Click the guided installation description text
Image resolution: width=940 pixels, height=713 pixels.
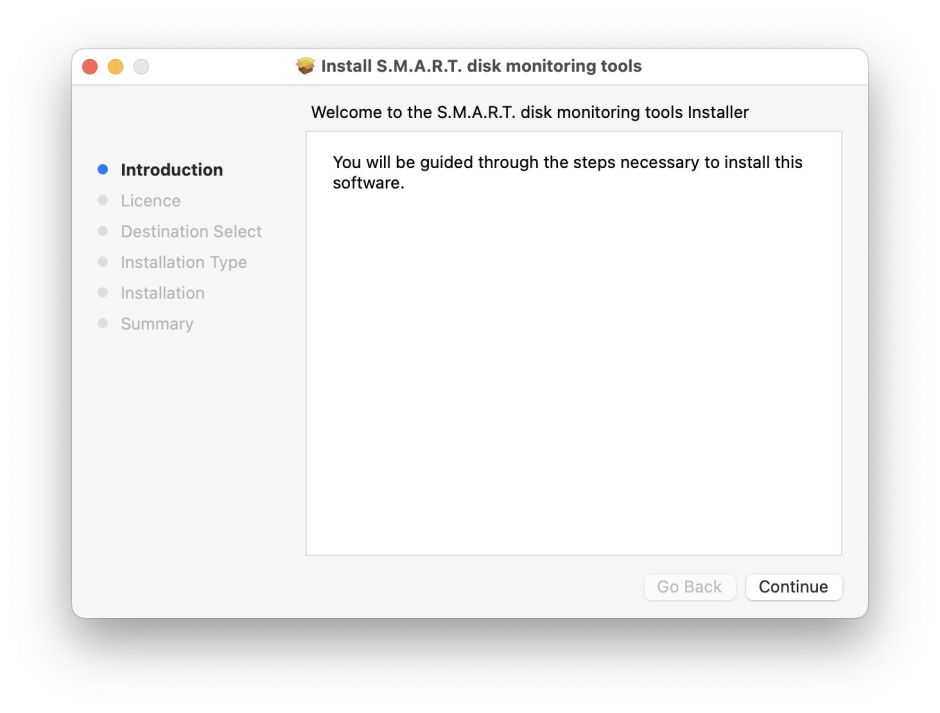point(567,172)
